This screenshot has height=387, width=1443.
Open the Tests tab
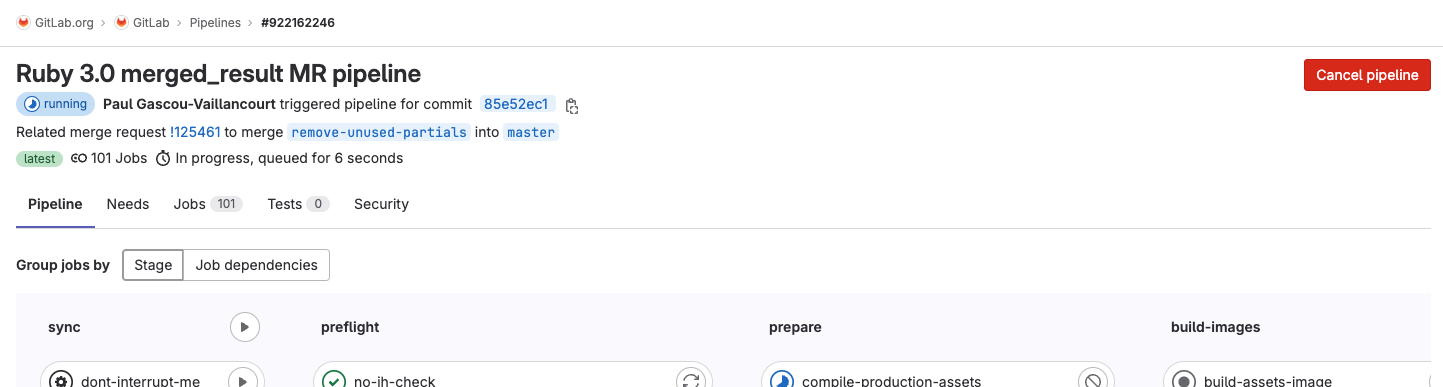[298, 204]
